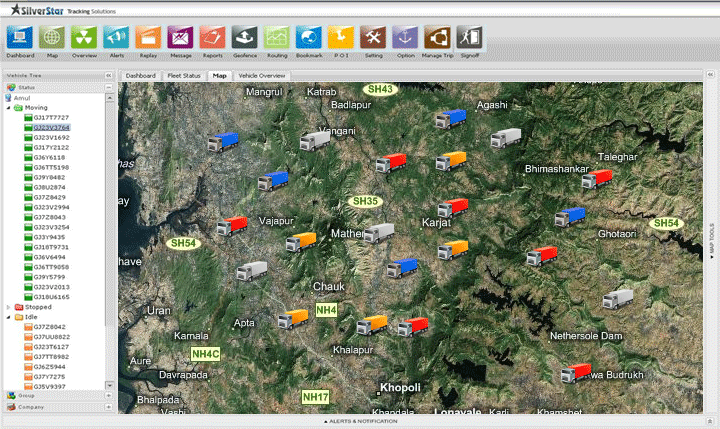
Task: Open the Dashboard toolbar icon
Action: pos(20,37)
